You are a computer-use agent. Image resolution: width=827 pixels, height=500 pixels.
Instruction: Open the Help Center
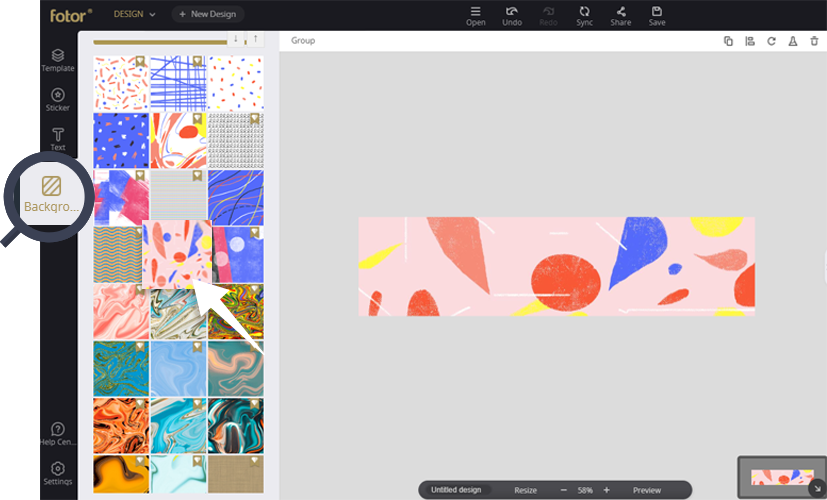tap(58, 434)
